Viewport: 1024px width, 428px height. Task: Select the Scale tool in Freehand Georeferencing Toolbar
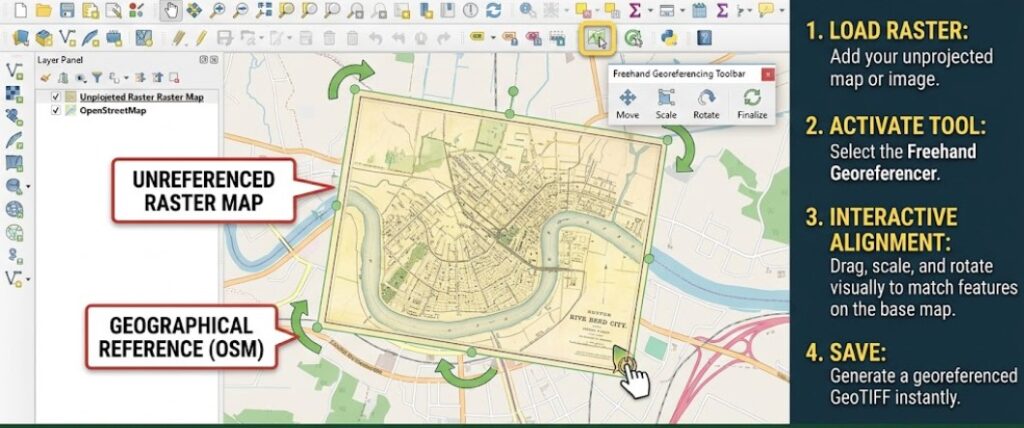pos(665,105)
